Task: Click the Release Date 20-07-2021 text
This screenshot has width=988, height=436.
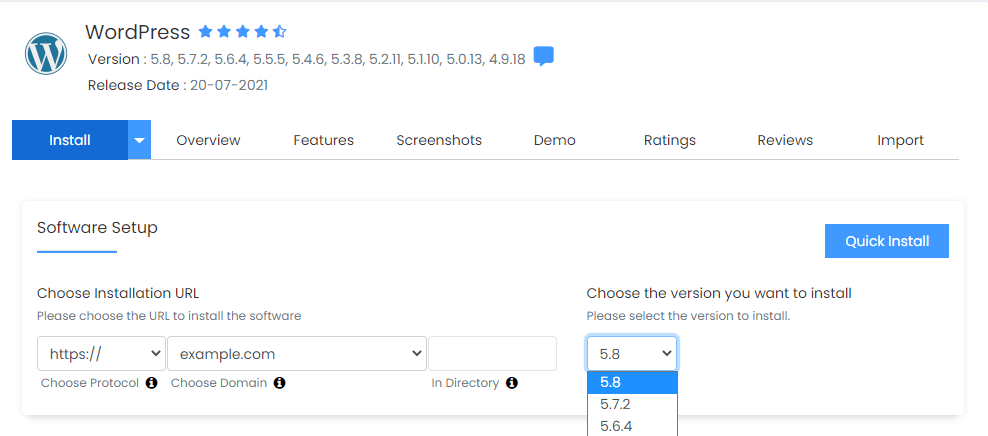Action: [178, 85]
